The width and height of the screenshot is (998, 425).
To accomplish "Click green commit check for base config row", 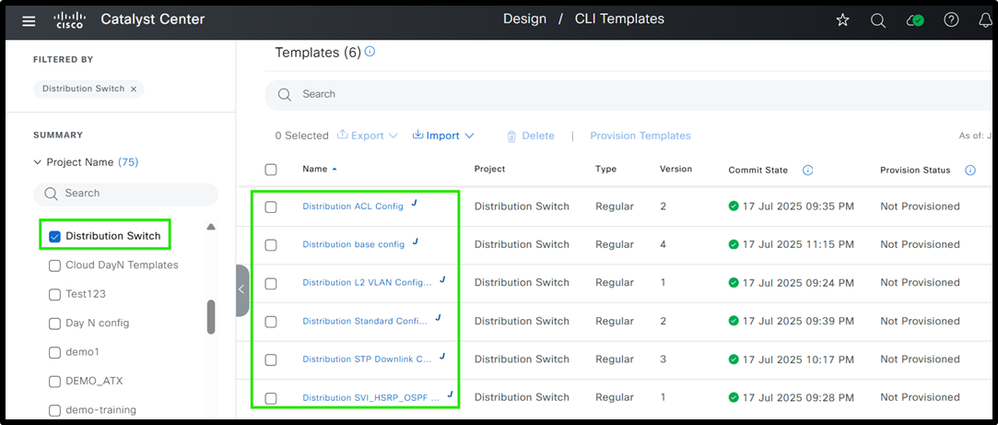I will (733, 244).
